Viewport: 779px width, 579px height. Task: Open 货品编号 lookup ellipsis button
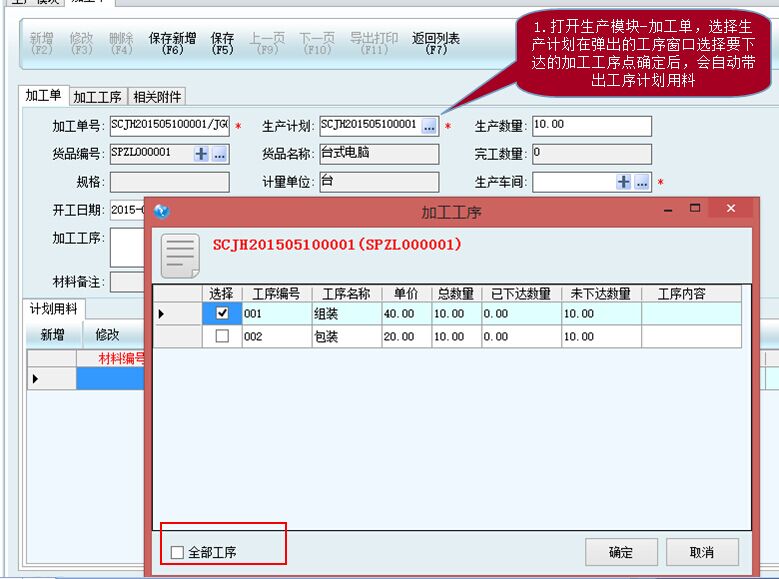click(x=220, y=154)
